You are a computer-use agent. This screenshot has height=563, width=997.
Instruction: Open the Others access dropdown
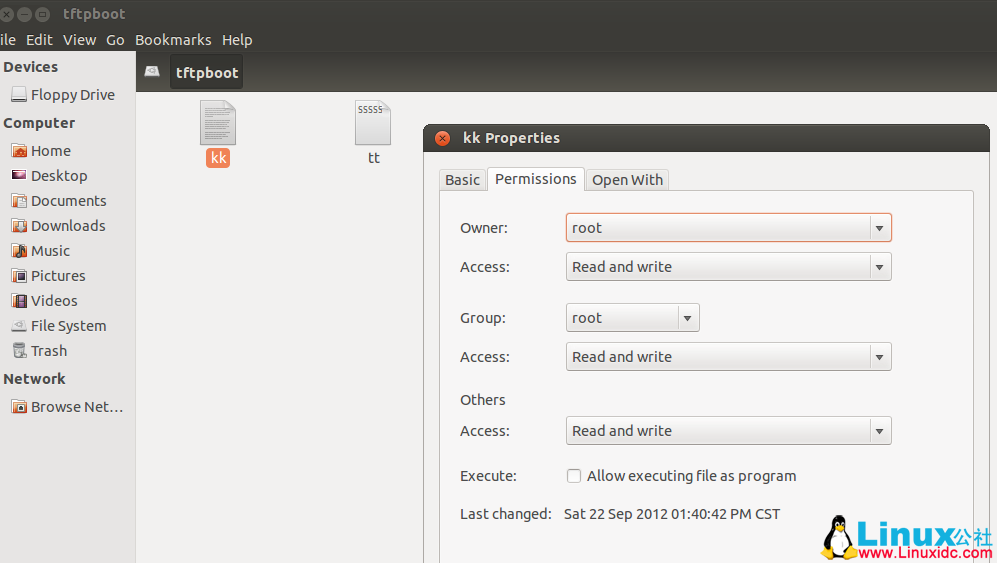click(x=728, y=431)
